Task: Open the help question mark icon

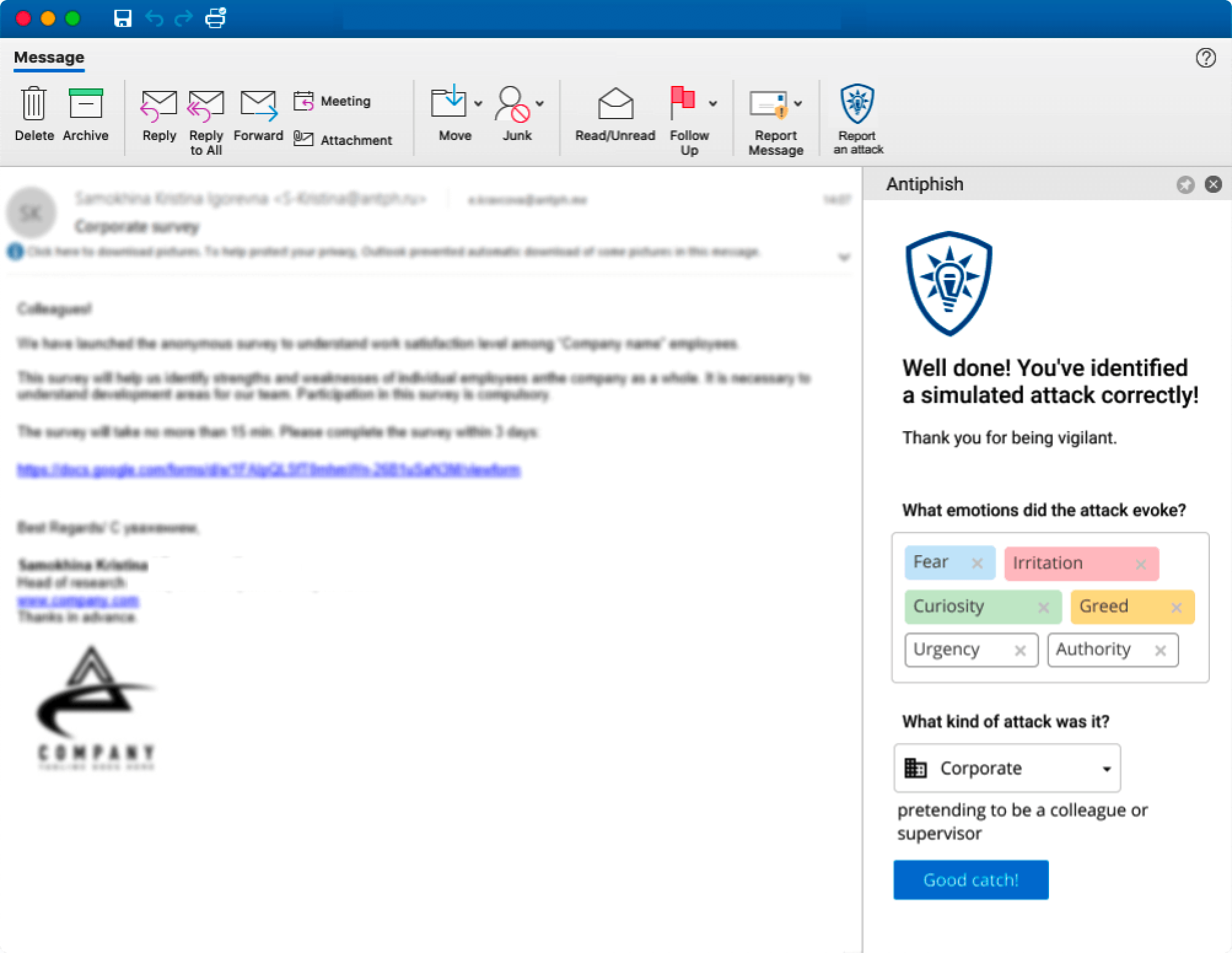Action: point(1206,58)
